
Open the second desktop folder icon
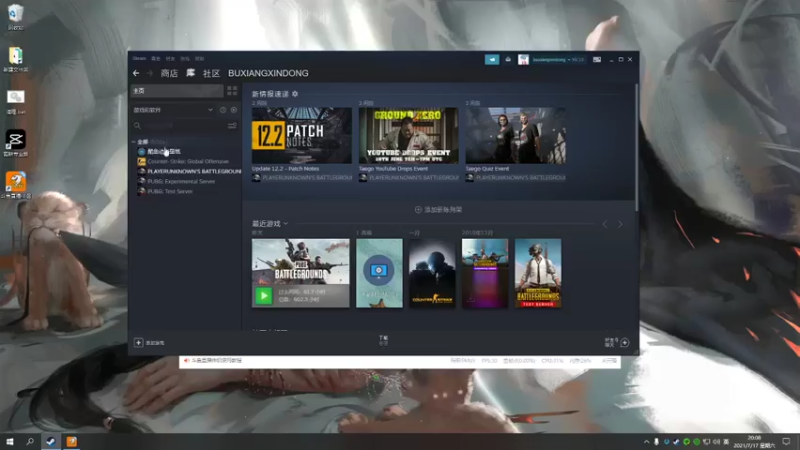click(x=15, y=59)
